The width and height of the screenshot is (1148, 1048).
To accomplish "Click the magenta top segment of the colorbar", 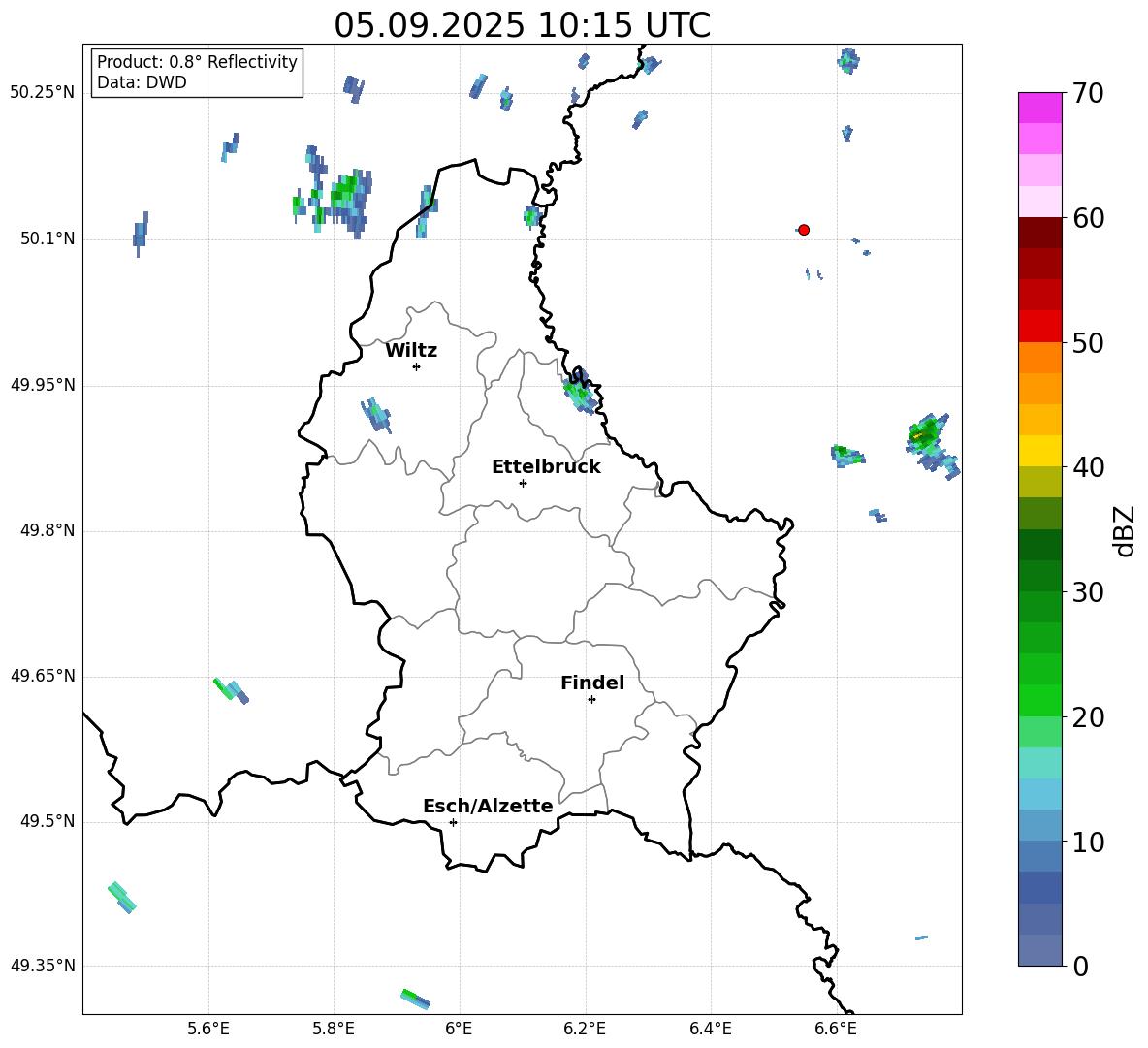I will [1039, 108].
